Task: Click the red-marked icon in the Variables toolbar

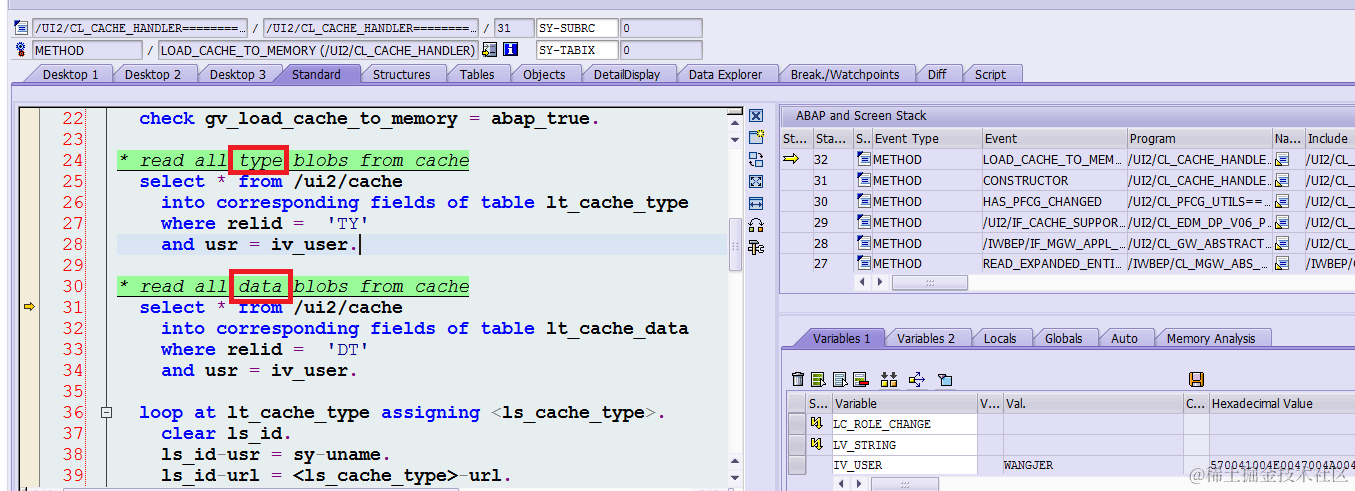Action: point(861,379)
